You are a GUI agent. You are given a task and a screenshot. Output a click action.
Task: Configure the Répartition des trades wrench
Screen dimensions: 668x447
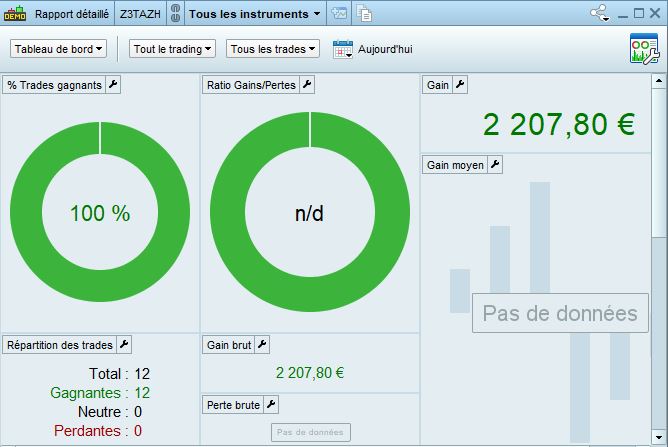[124, 344]
